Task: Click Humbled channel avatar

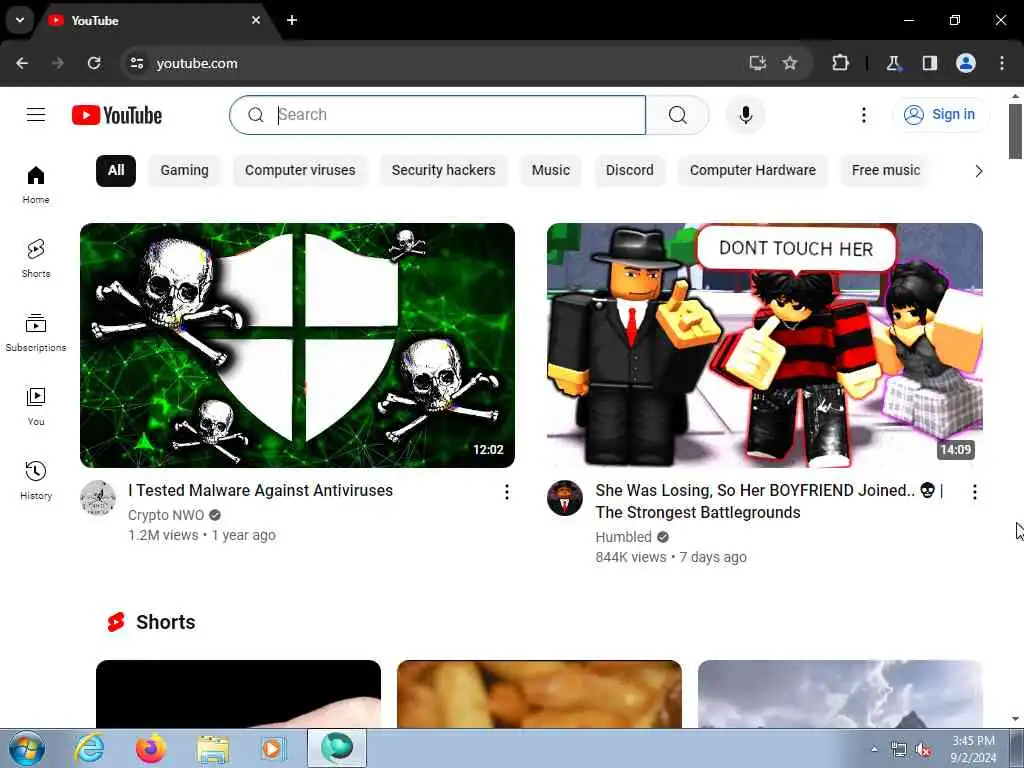Action: (565, 498)
